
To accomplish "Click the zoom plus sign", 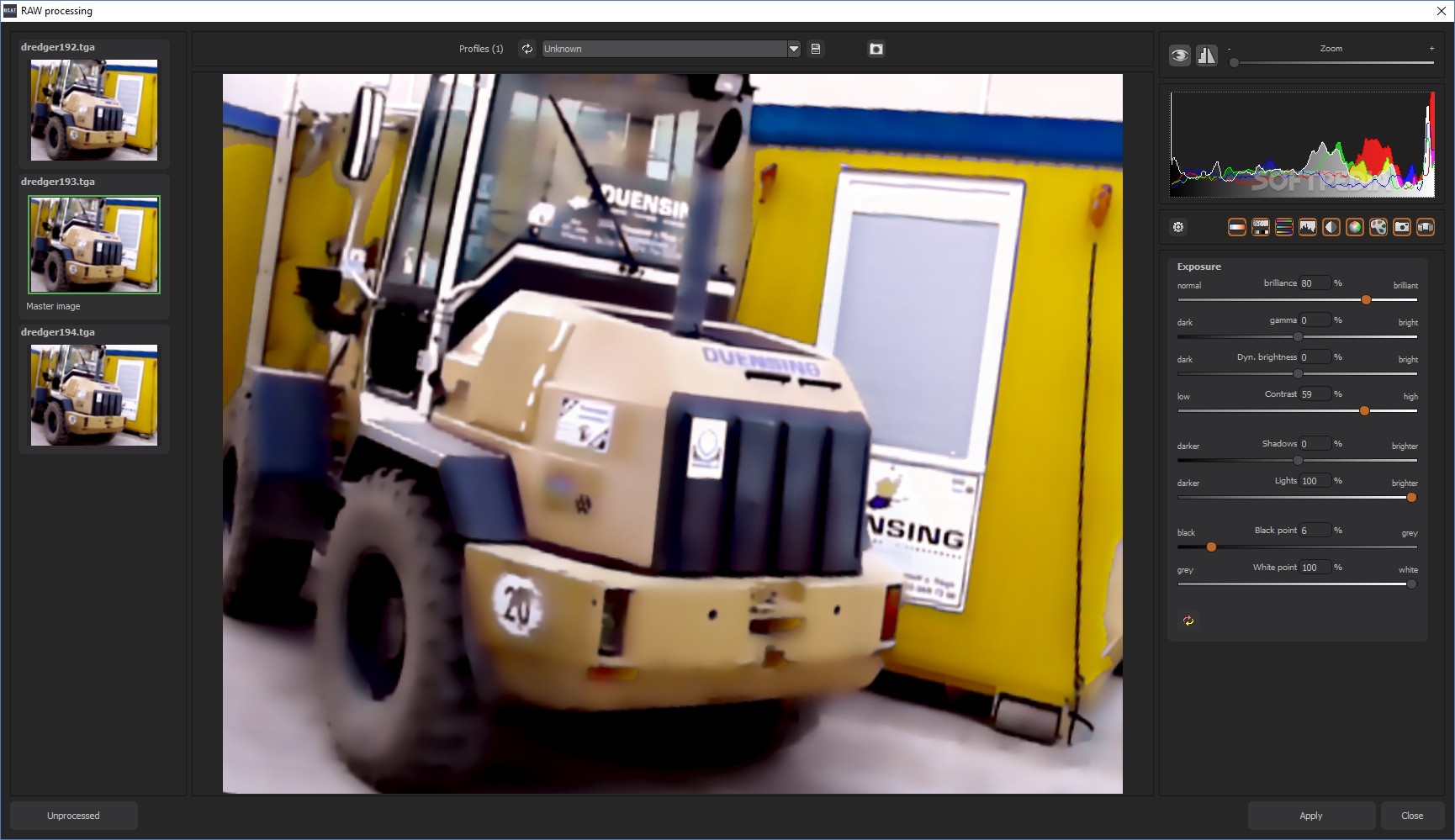I will coord(1431,49).
